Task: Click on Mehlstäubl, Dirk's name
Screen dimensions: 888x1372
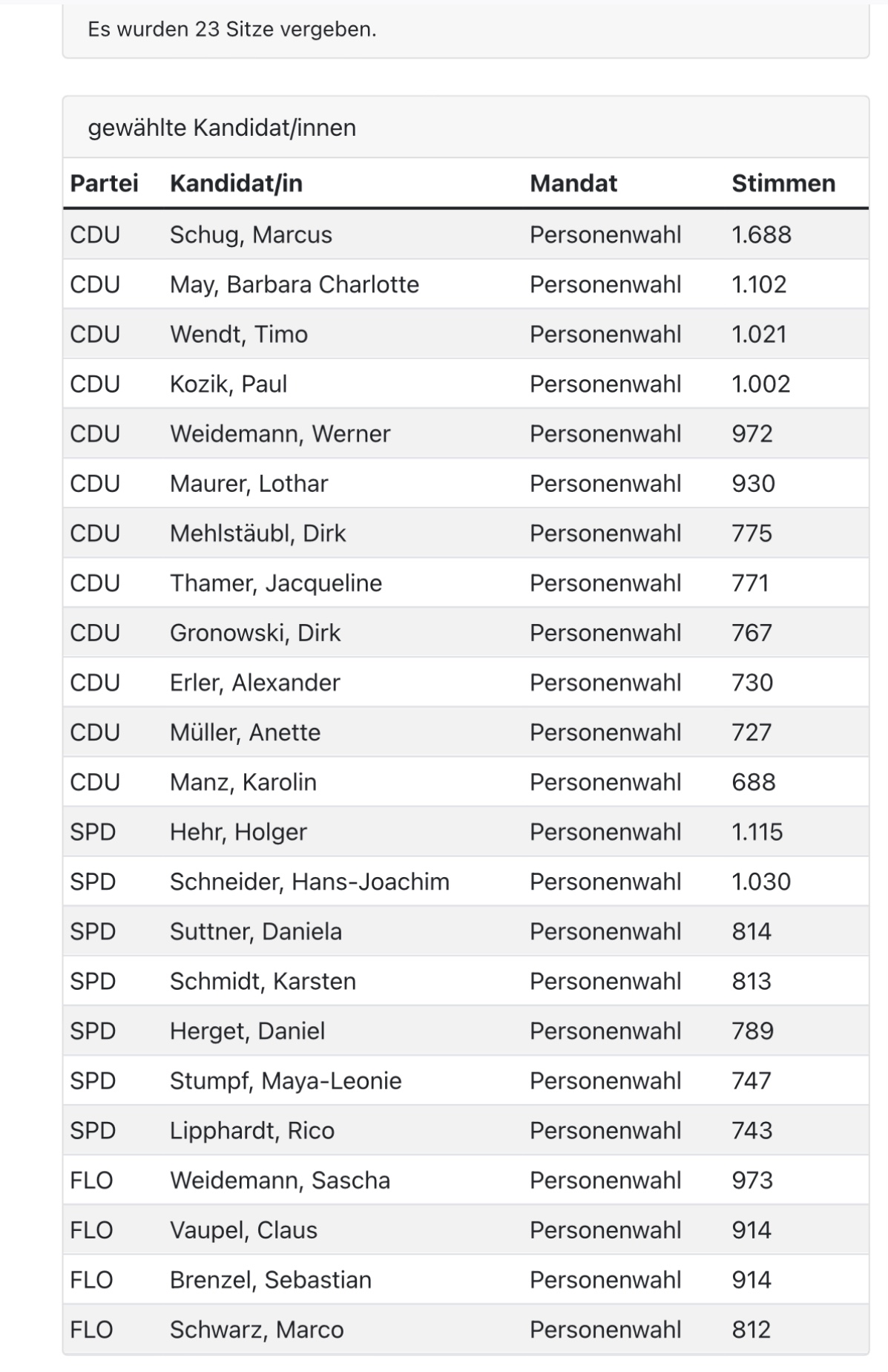Action: click(257, 533)
